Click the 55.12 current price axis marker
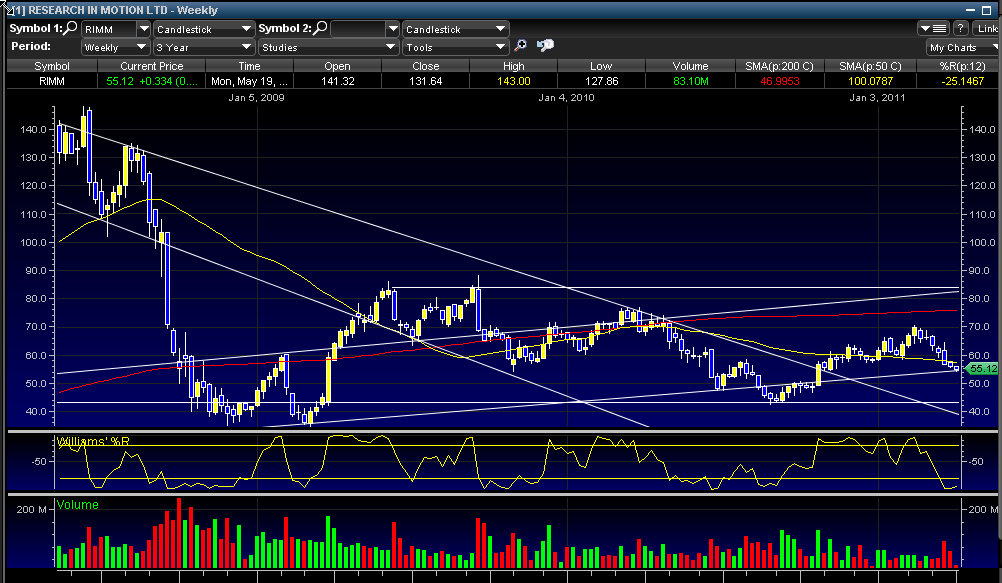 coord(982,368)
